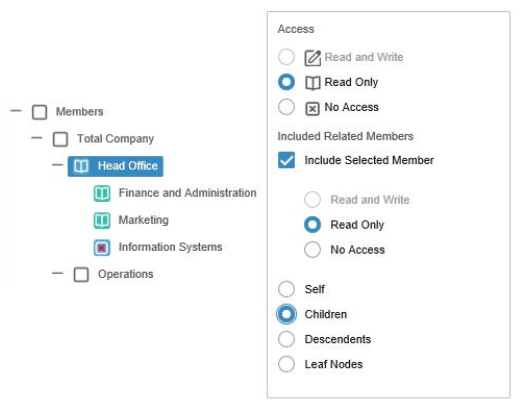Viewport: 521px width, 408px height.
Task: Select No Access under Include Selected Member
Action: click(312, 250)
